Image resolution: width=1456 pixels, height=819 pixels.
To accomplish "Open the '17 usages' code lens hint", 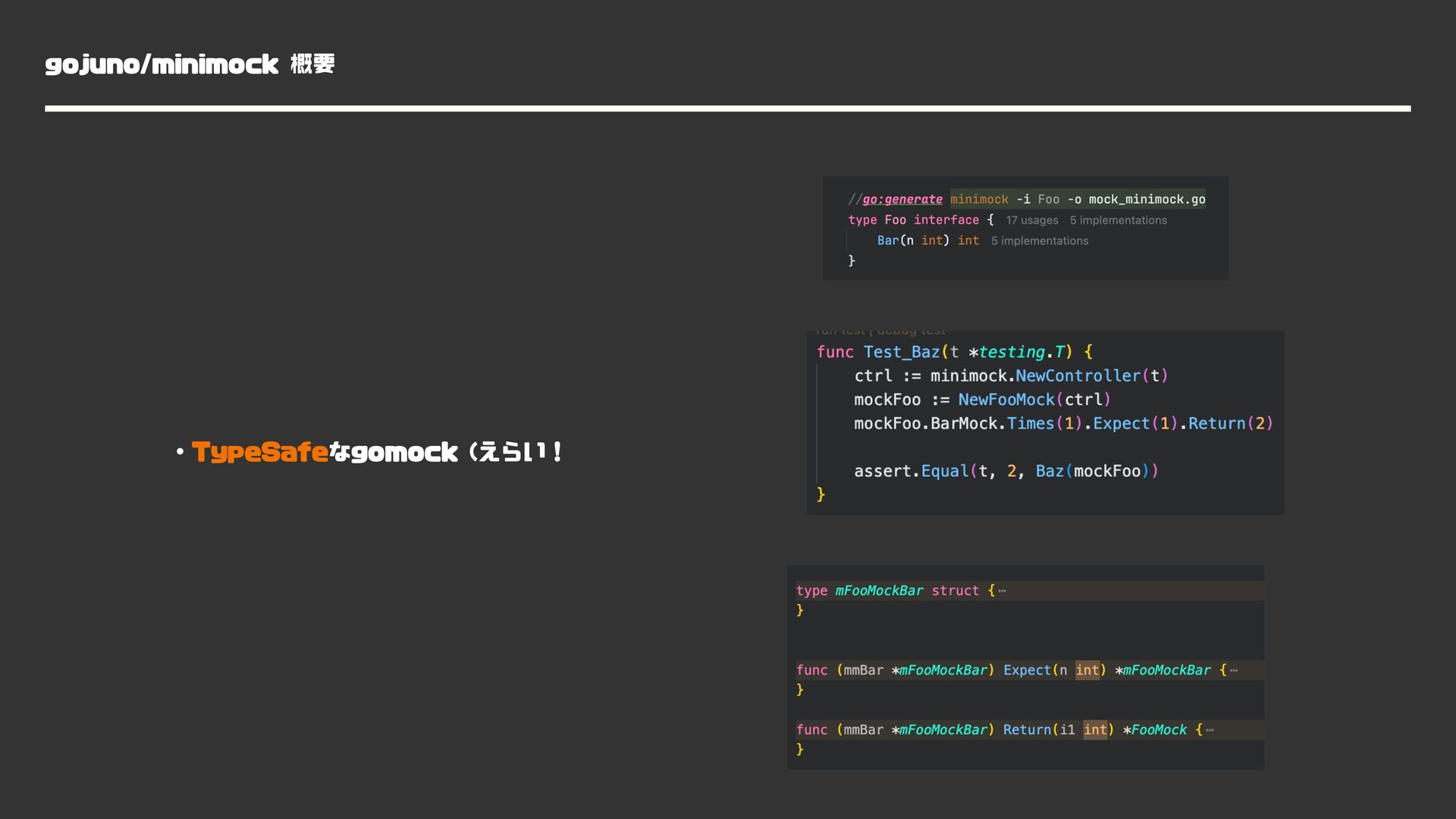I will tap(1031, 220).
